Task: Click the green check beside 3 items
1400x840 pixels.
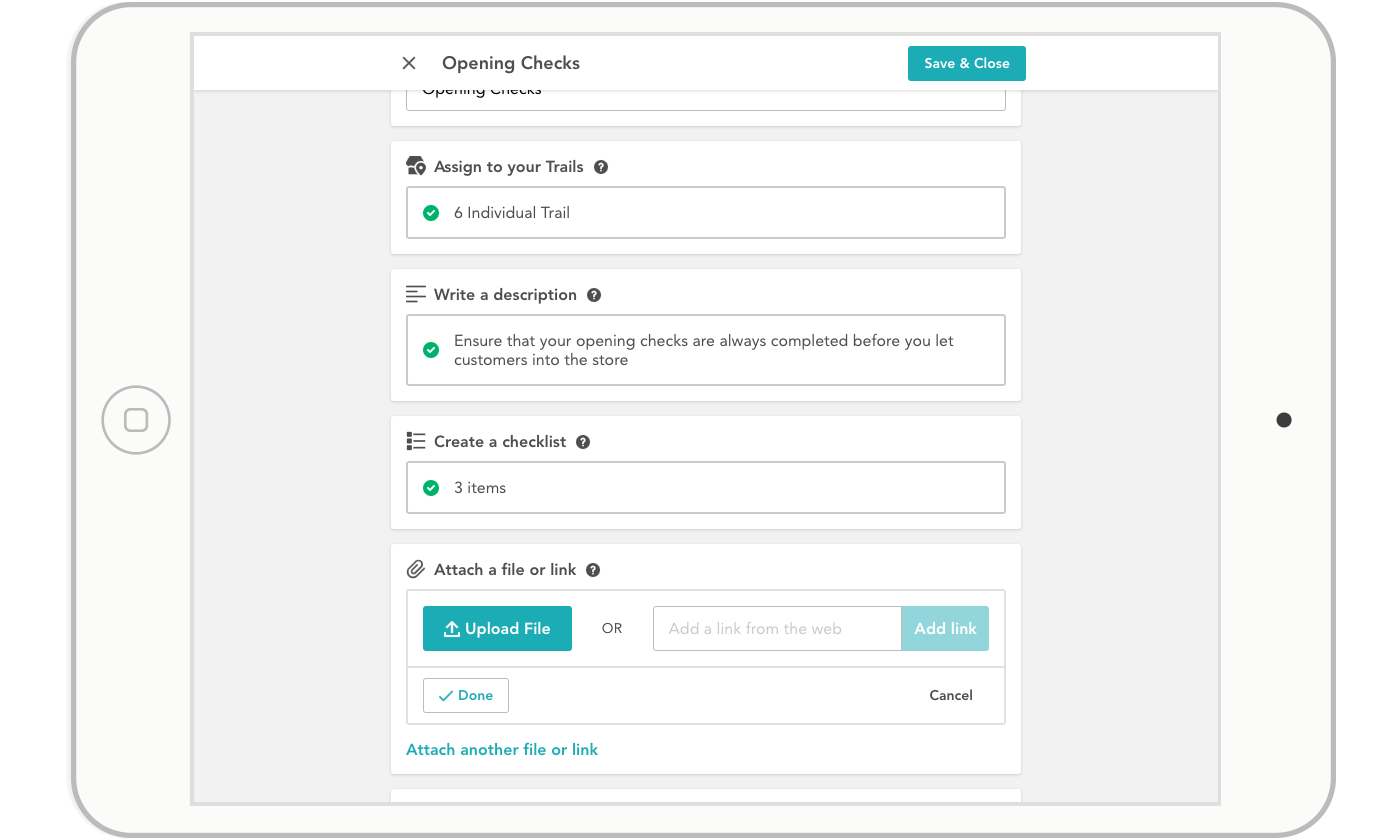Action: [431, 487]
